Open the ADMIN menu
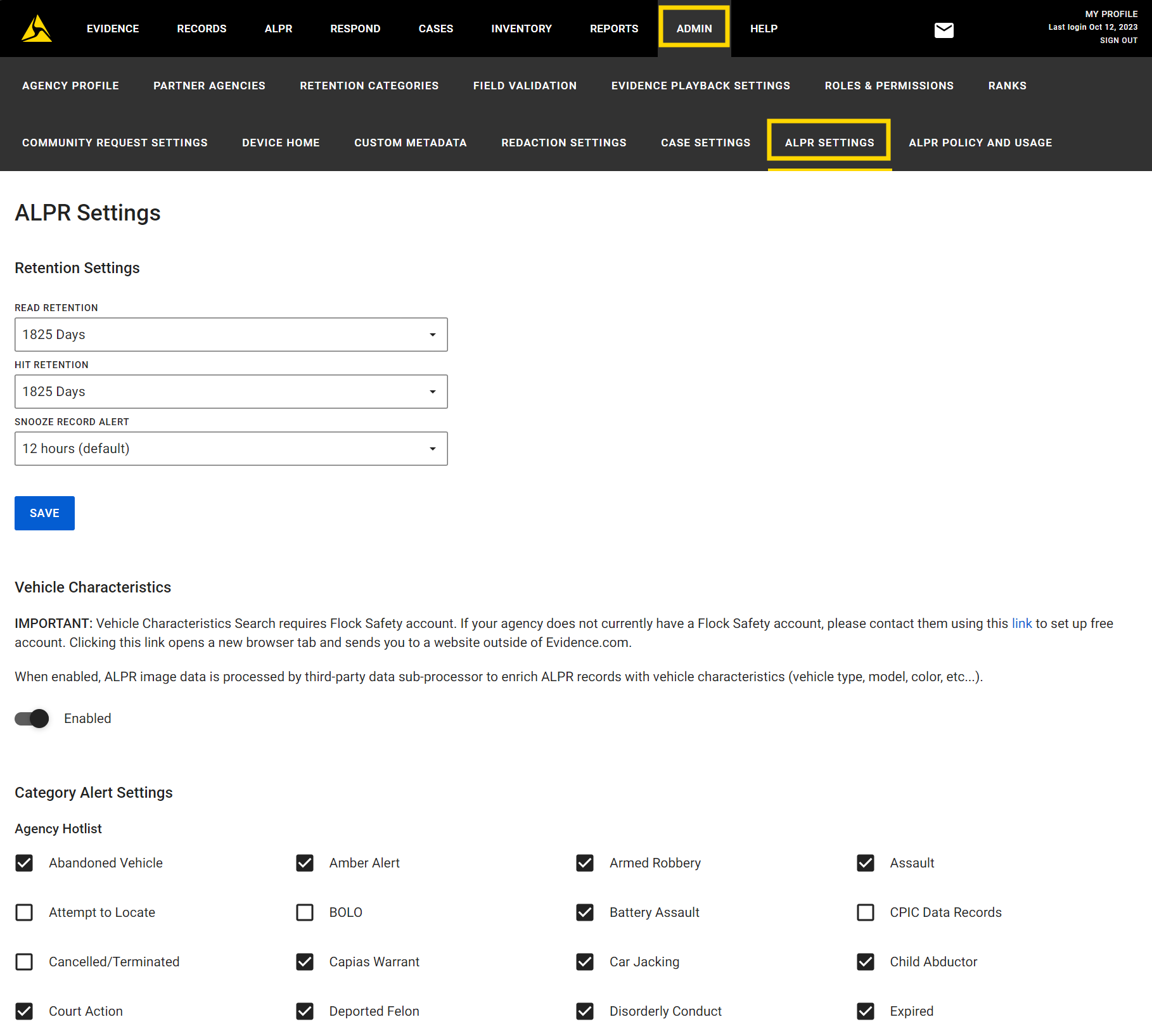1152x1036 pixels. tap(694, 28)
